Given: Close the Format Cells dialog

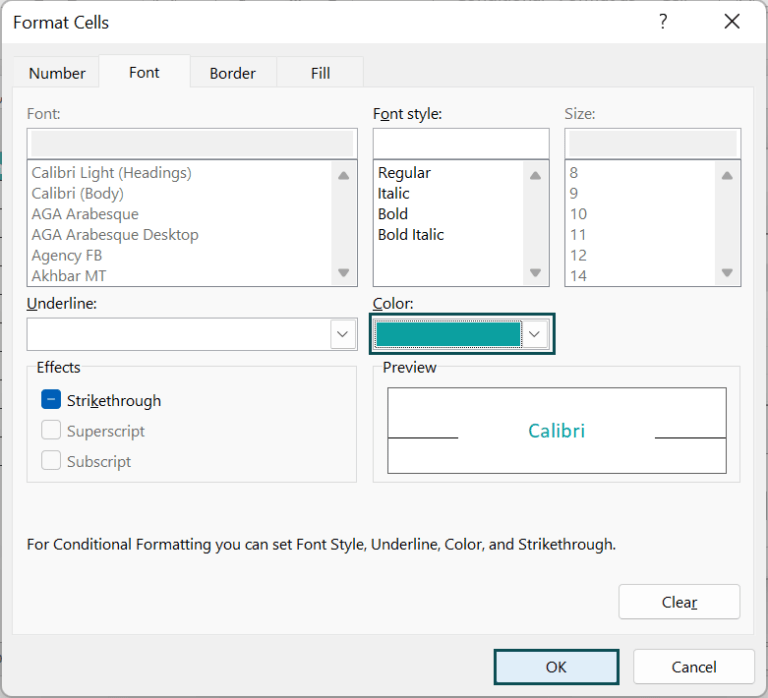Looking at the screenshot, I should [732, 22].
